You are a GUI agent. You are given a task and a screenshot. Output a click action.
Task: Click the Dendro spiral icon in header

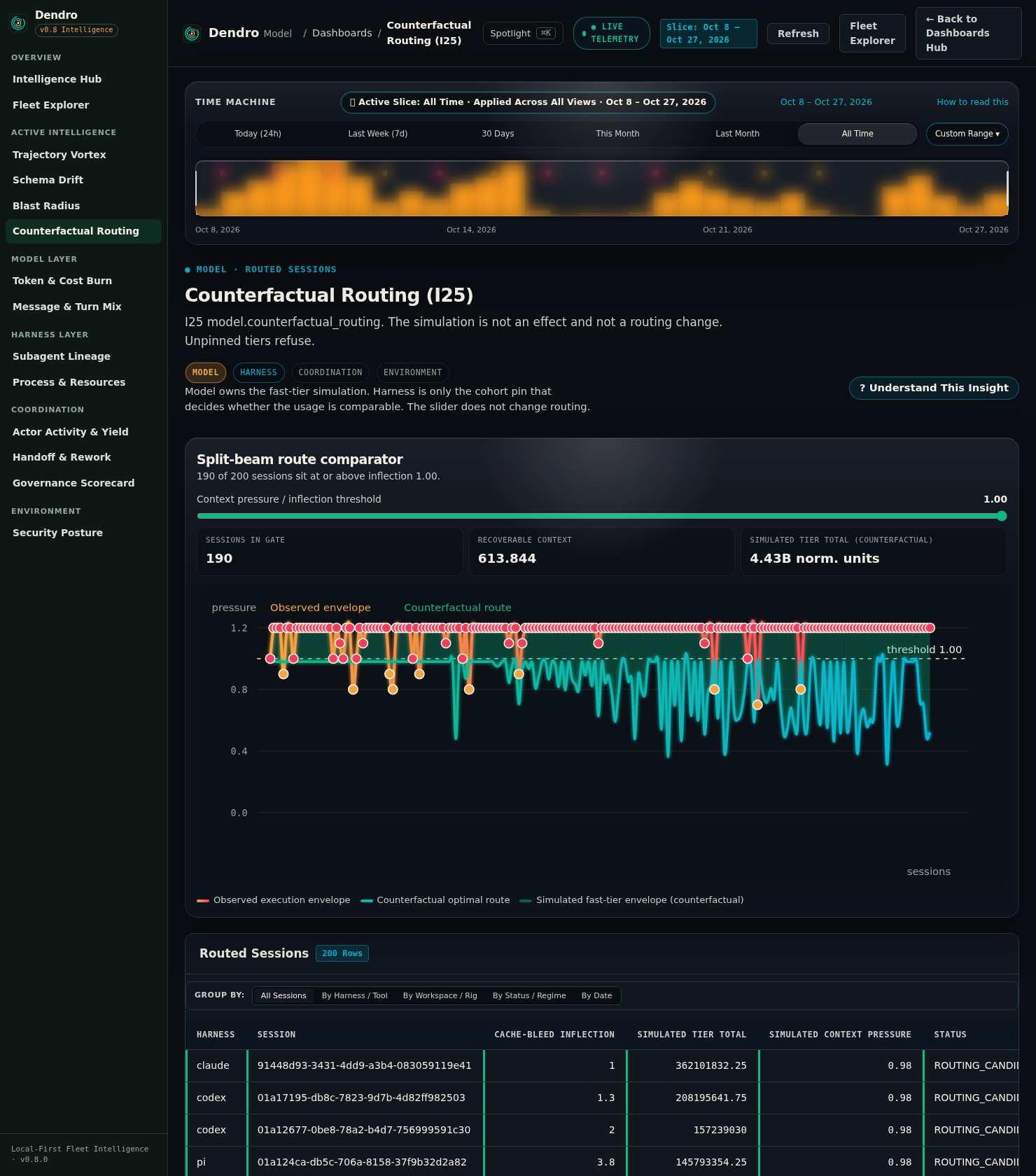[192, 34]
